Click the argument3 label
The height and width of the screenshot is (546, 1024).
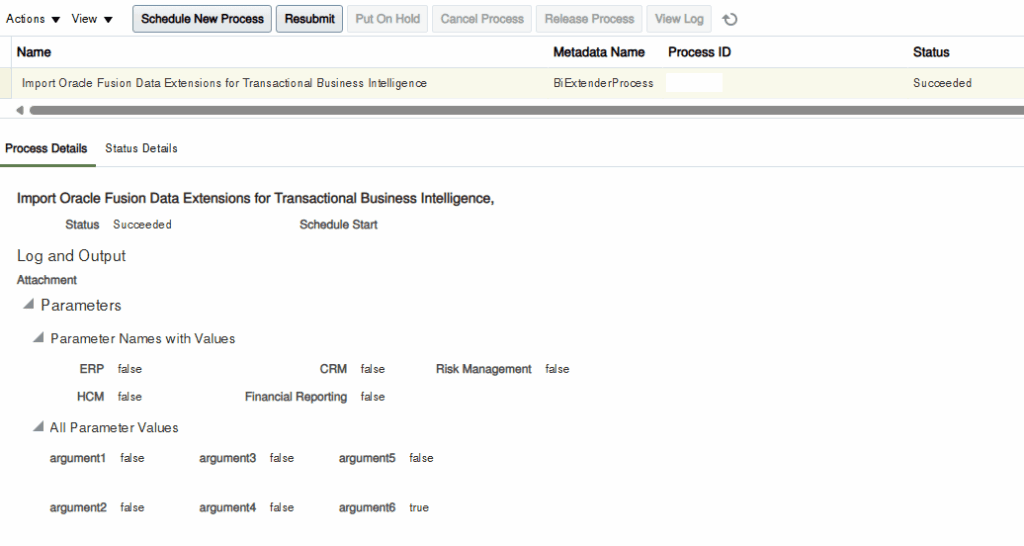point(227,458)
